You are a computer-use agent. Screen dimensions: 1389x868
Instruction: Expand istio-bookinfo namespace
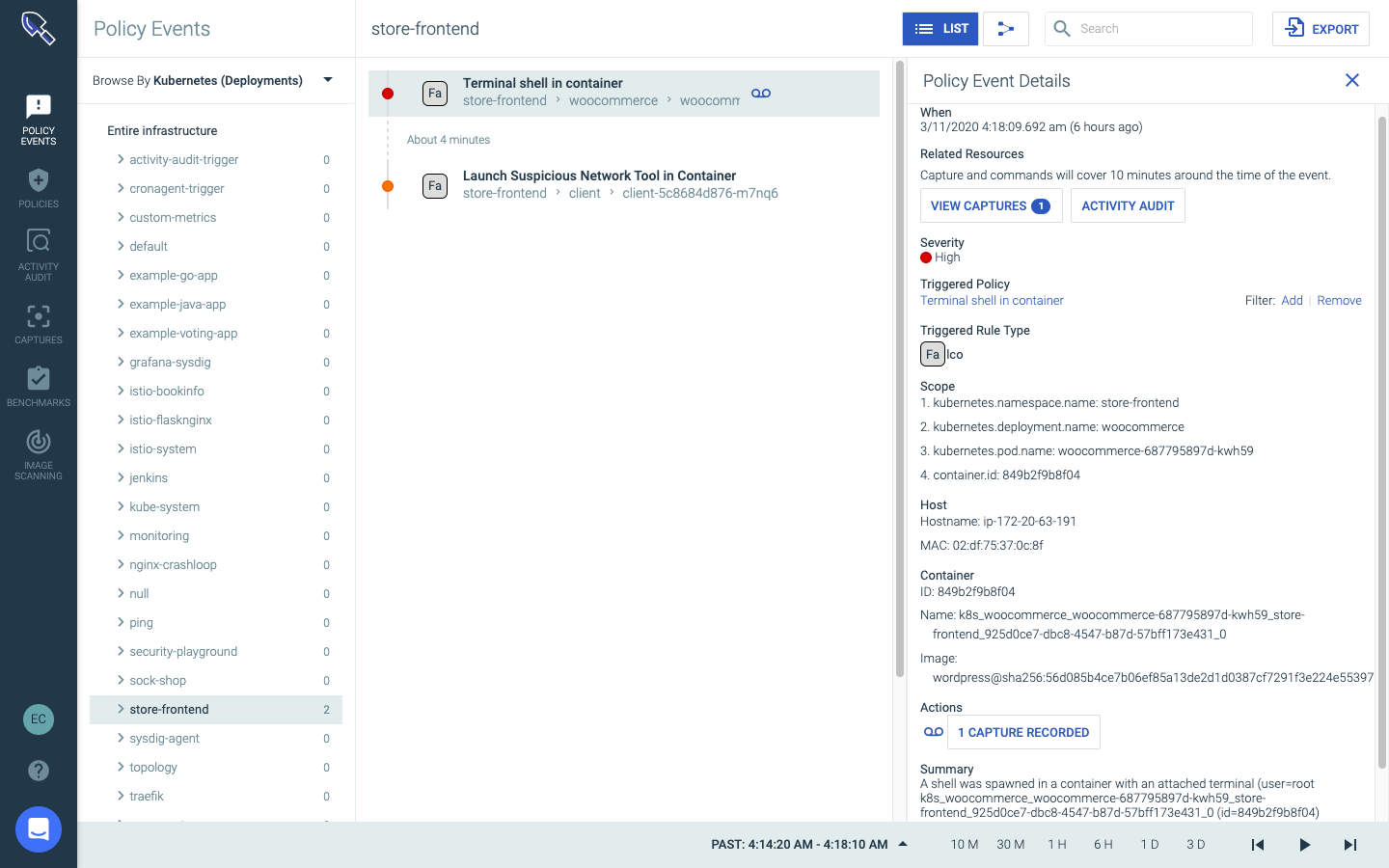(x=121, y=391)
